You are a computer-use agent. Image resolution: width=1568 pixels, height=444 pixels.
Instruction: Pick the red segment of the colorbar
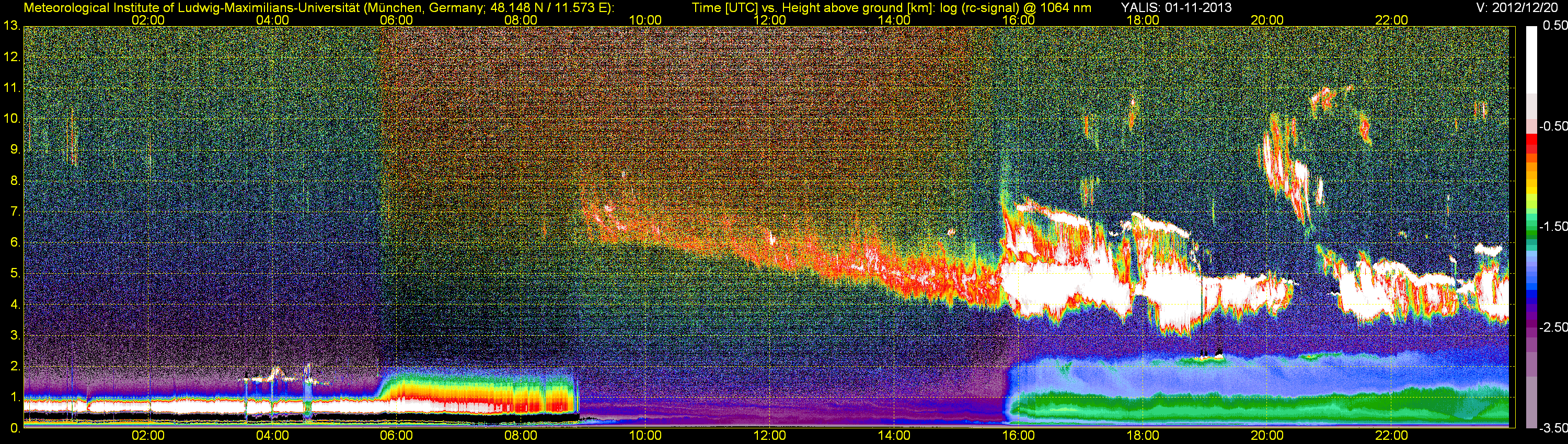point(1531,140)
